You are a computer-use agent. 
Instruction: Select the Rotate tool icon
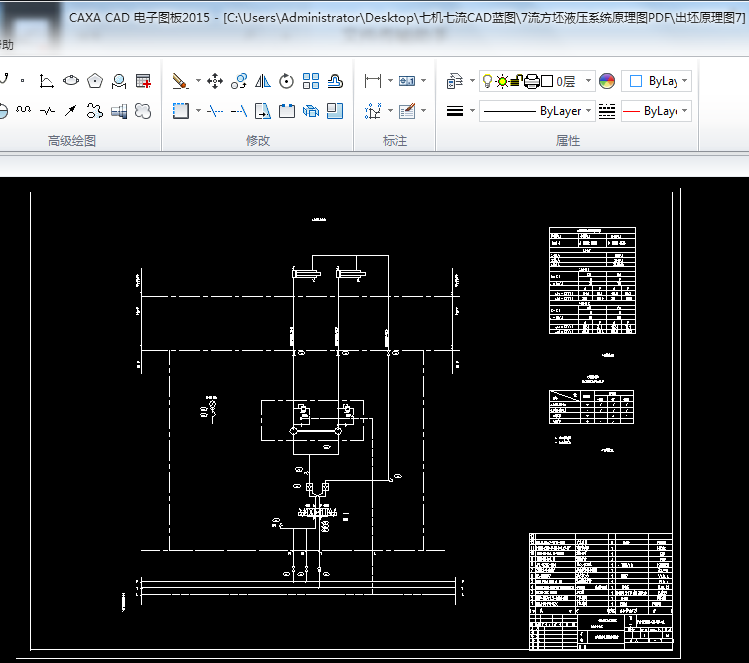[x=287, y=81]
